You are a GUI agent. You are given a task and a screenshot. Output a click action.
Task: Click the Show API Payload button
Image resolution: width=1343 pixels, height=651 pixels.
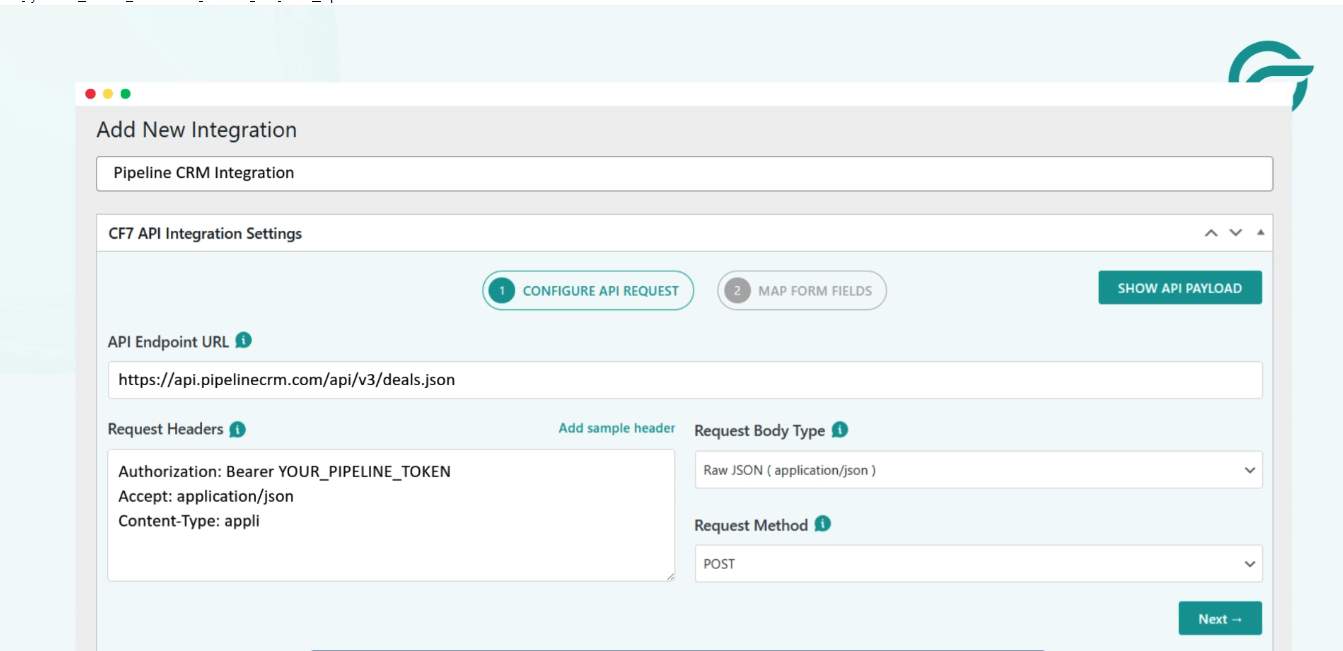tap(1181, 287)
